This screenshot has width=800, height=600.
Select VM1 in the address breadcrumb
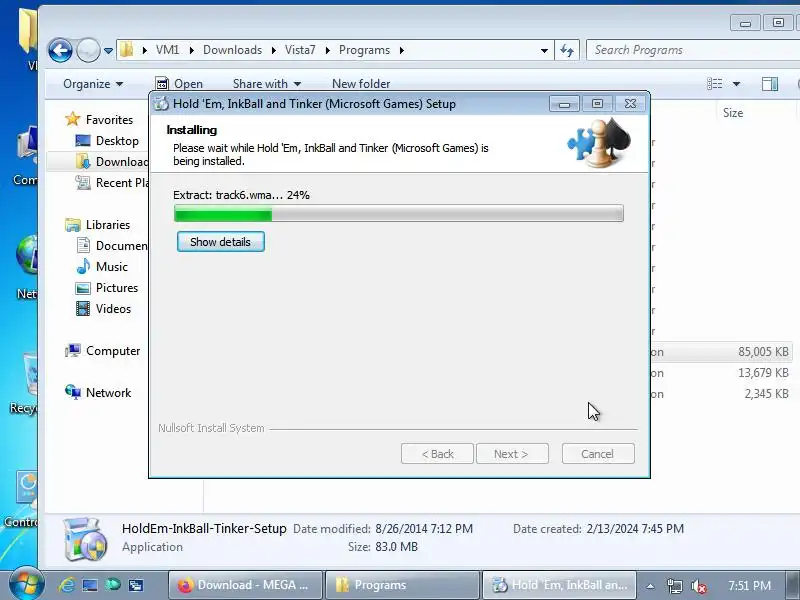pyautogui.click(x=167, y=50)
